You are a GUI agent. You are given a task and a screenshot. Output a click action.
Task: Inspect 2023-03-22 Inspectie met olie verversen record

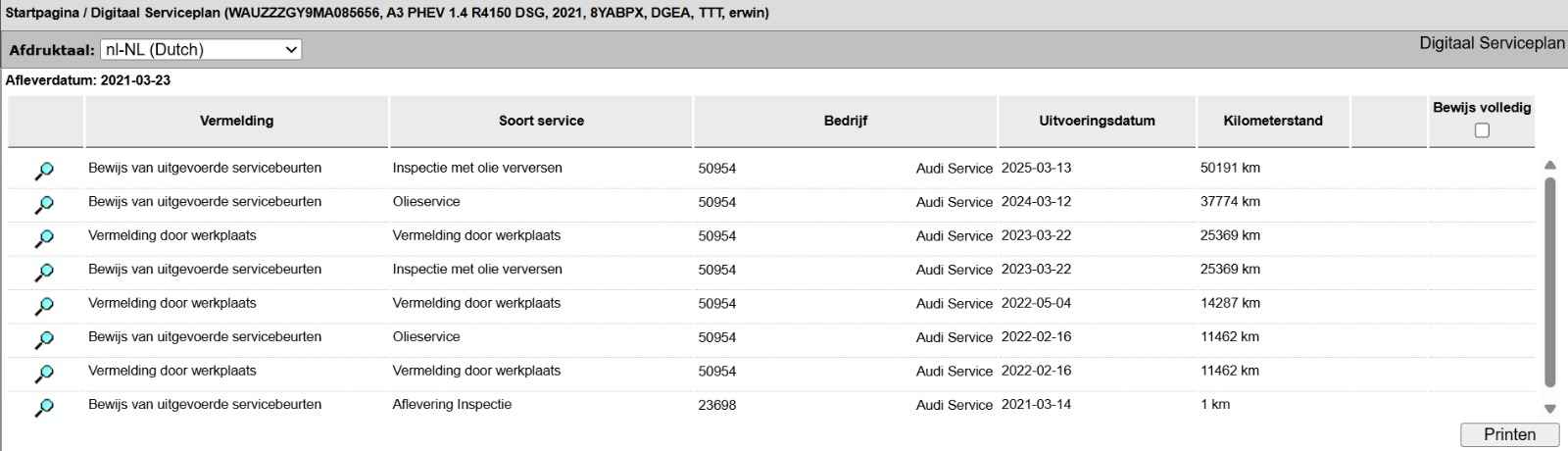click(x=44, y=272)
